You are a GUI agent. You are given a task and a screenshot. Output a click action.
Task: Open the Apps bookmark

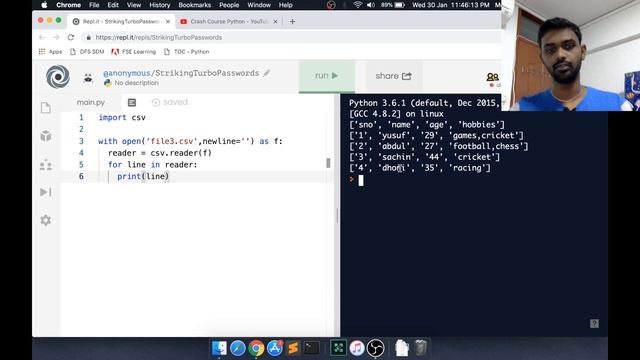[x=51, y=52]
